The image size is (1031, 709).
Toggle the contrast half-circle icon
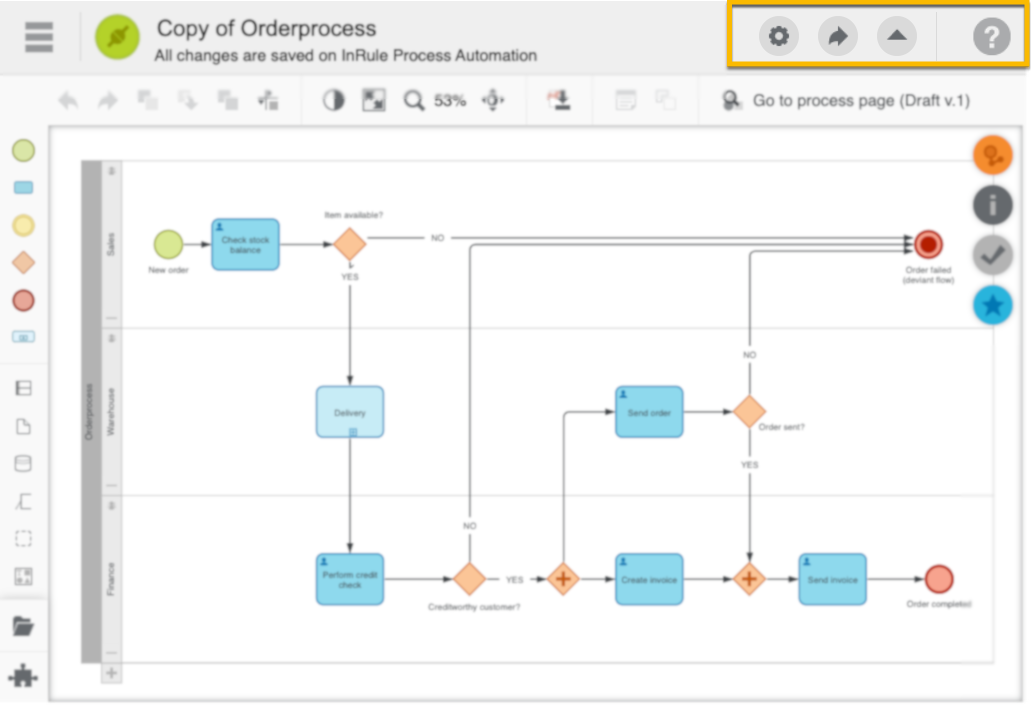click(x=333, y=100)
